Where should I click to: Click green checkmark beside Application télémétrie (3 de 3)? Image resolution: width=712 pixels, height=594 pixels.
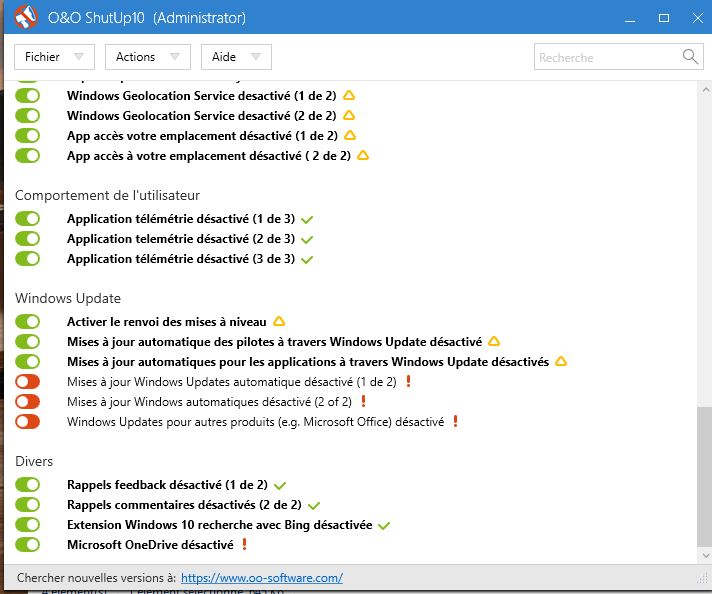307,260
